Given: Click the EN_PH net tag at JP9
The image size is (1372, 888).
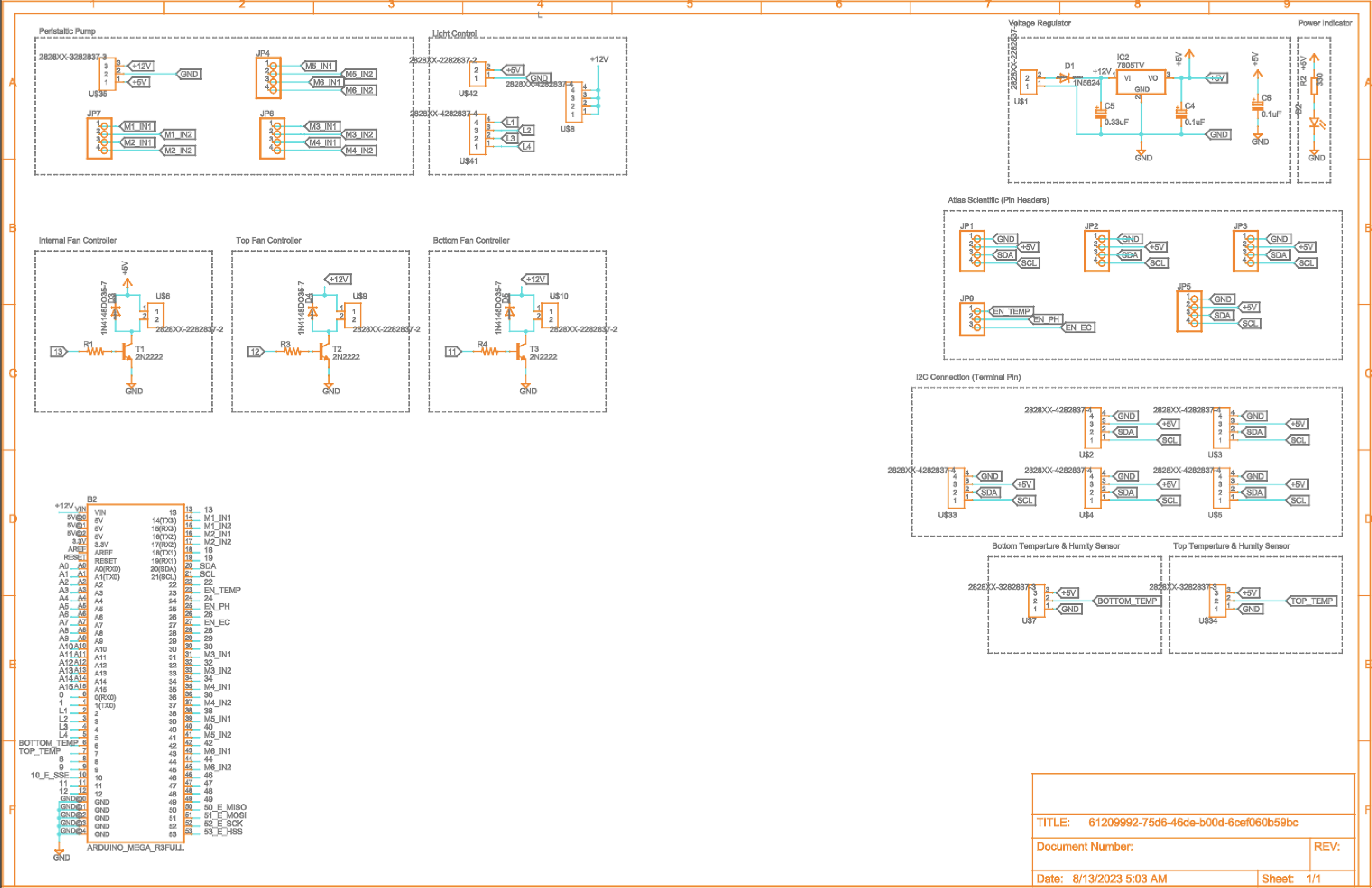Looking at the screenshot, I should coord(1046,319).
